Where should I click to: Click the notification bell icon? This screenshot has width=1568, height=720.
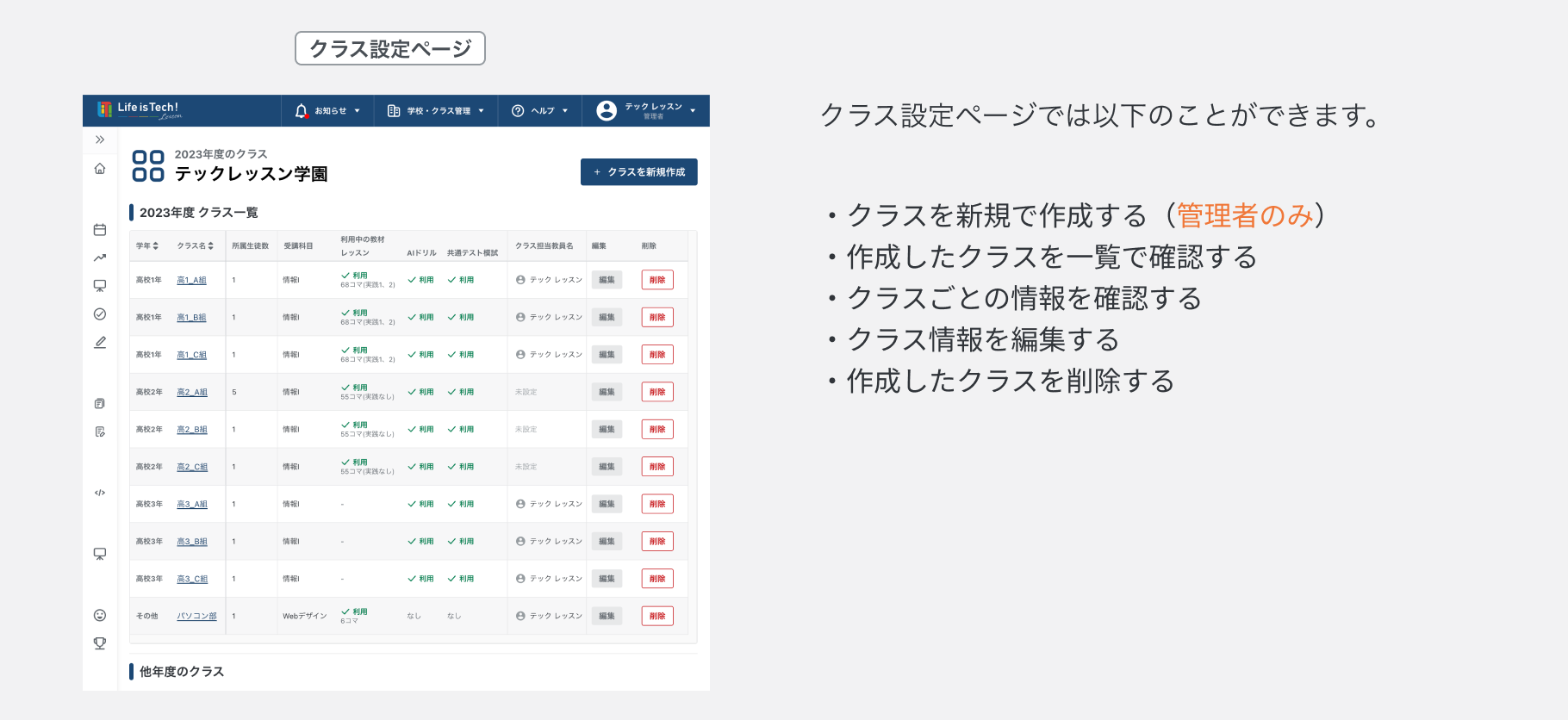pos(301,111)
